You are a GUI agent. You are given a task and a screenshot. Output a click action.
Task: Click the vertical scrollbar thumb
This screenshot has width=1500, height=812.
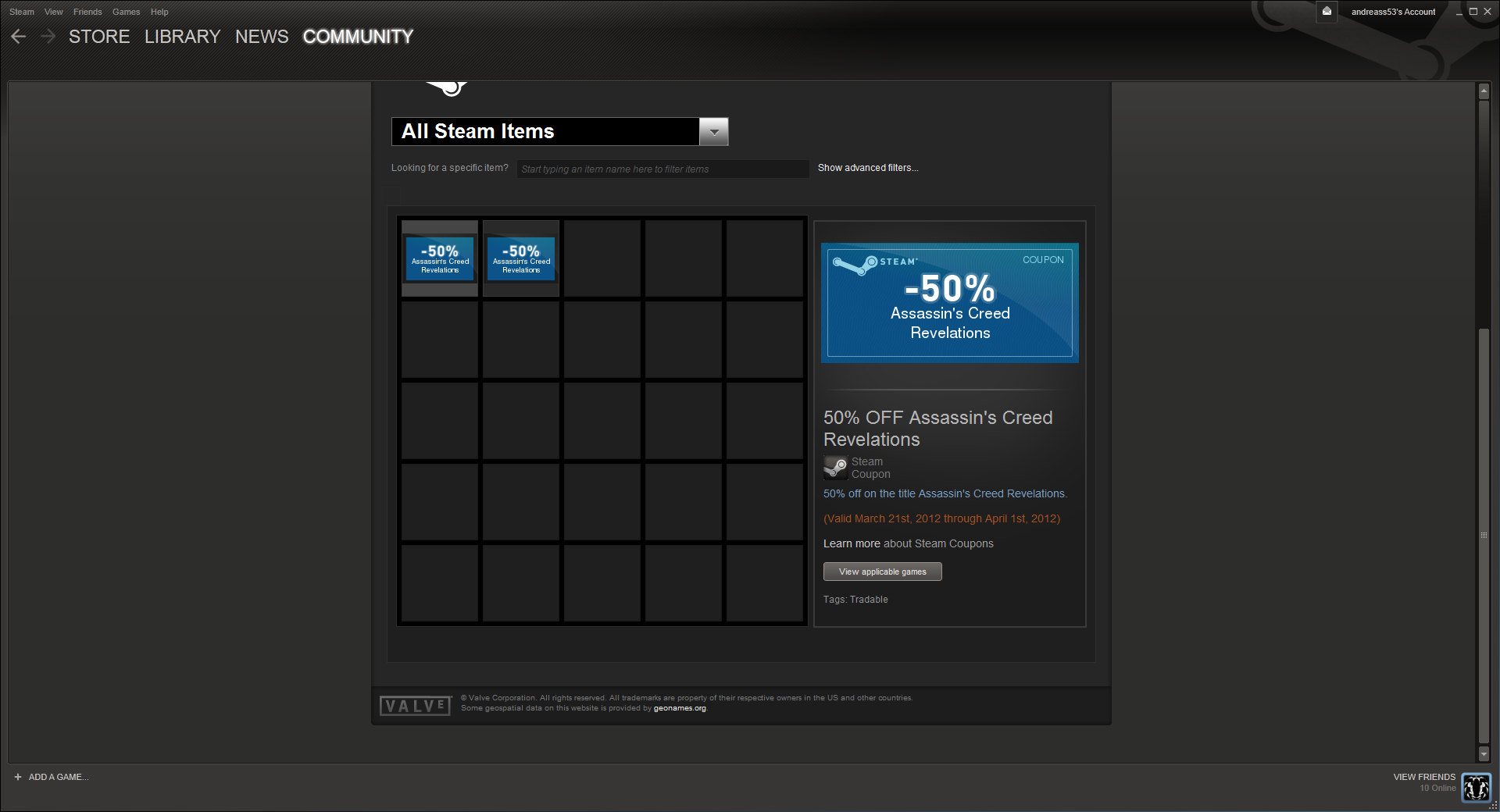coord(1484,536)
